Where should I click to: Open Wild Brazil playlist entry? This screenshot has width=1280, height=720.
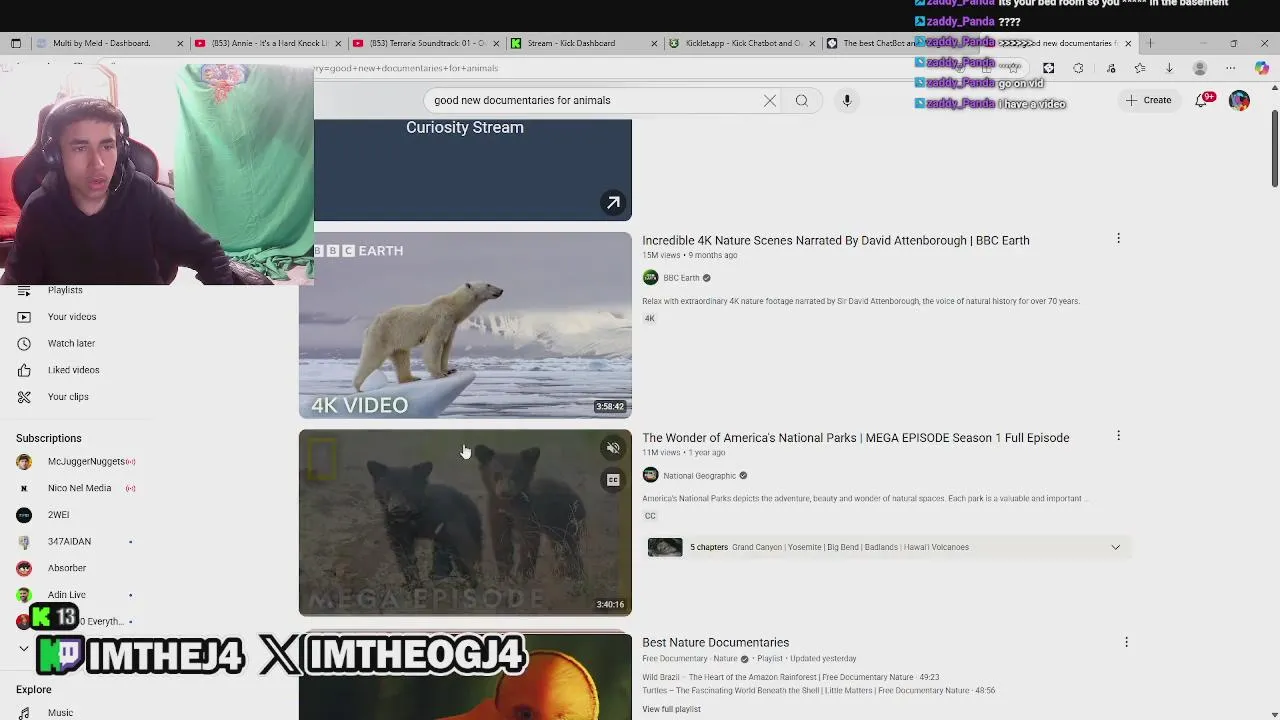(x=790, y=677)
